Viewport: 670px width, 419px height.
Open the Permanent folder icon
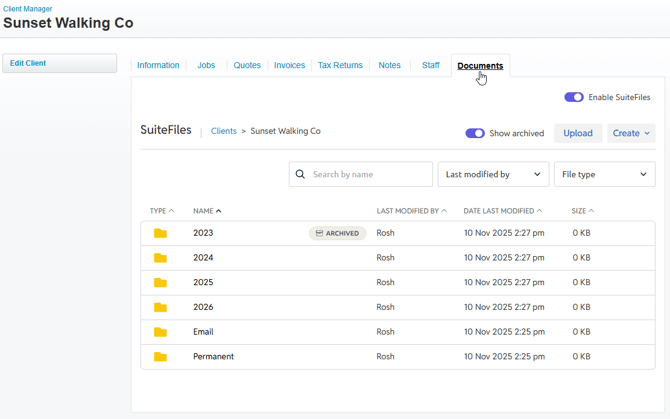160,357
